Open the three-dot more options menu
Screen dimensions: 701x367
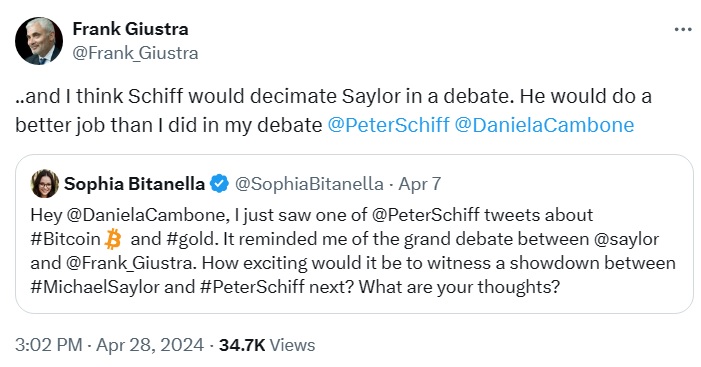(683, 30)
